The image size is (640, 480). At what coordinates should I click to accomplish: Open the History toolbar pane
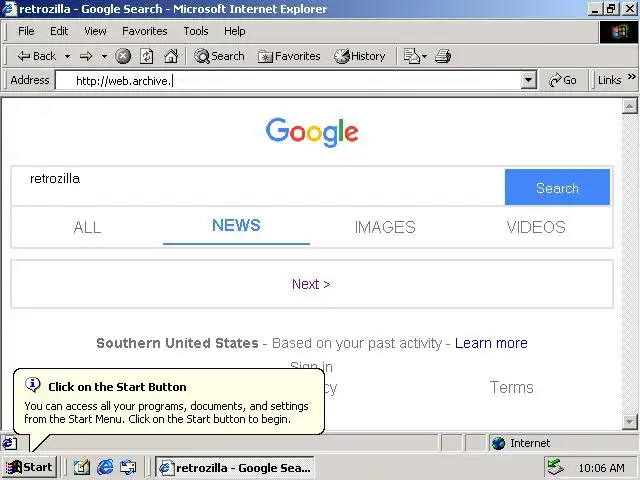click(360, 56)
